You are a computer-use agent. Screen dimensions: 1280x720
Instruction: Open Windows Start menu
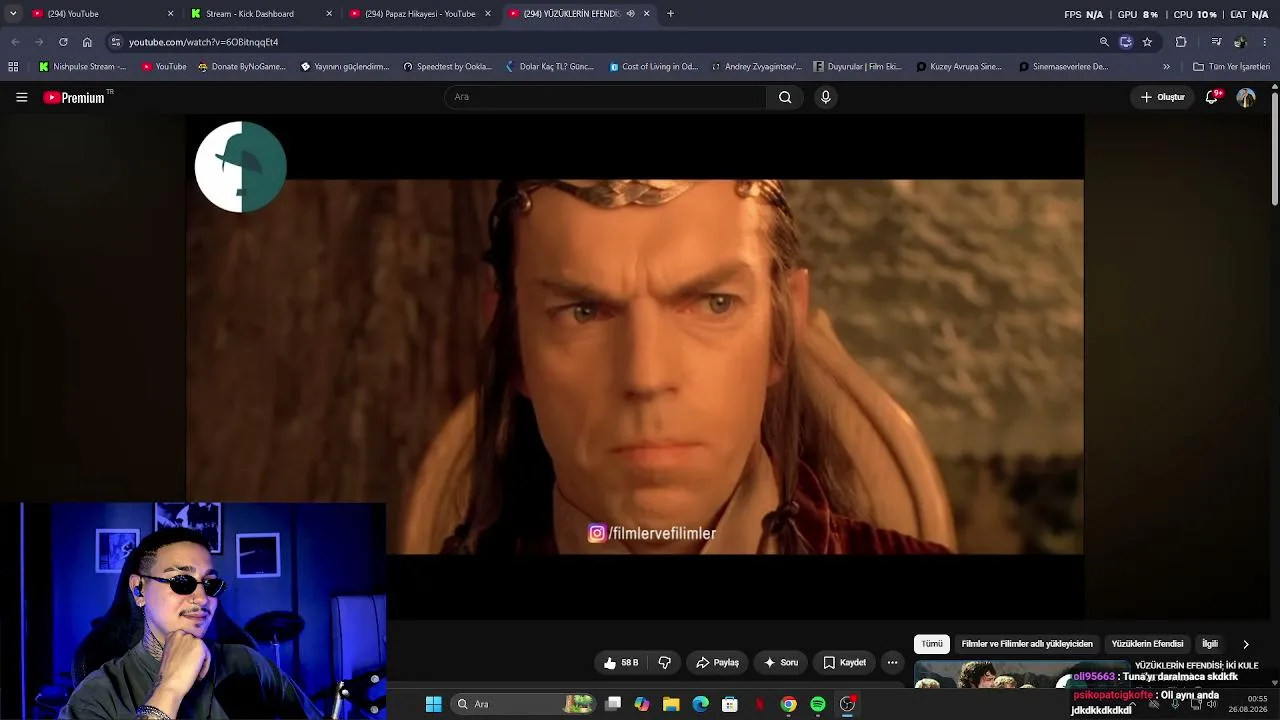click(x=433, y=704)
